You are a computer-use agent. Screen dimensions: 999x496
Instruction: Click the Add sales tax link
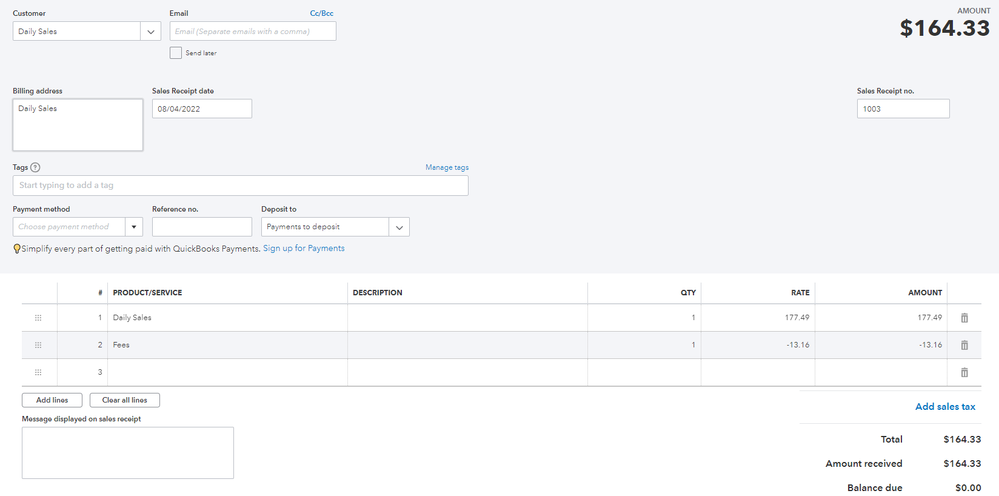(945, 407)
